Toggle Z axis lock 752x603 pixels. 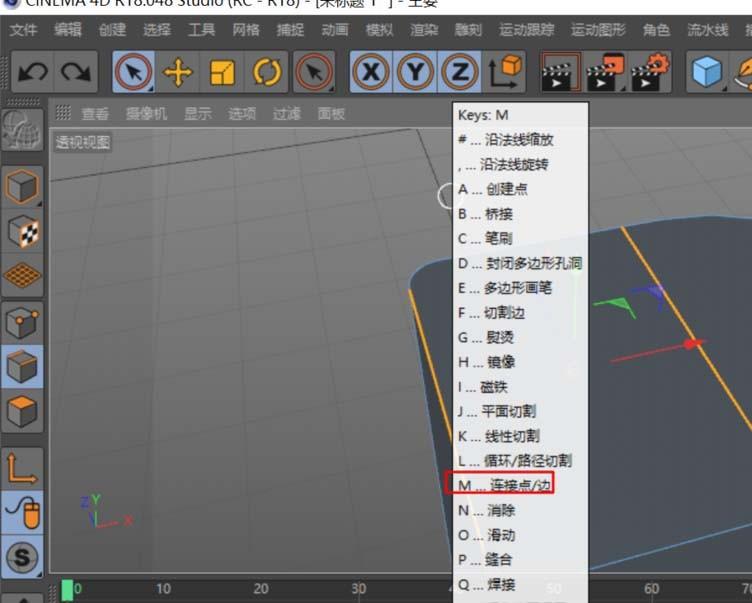pos(459,72)
